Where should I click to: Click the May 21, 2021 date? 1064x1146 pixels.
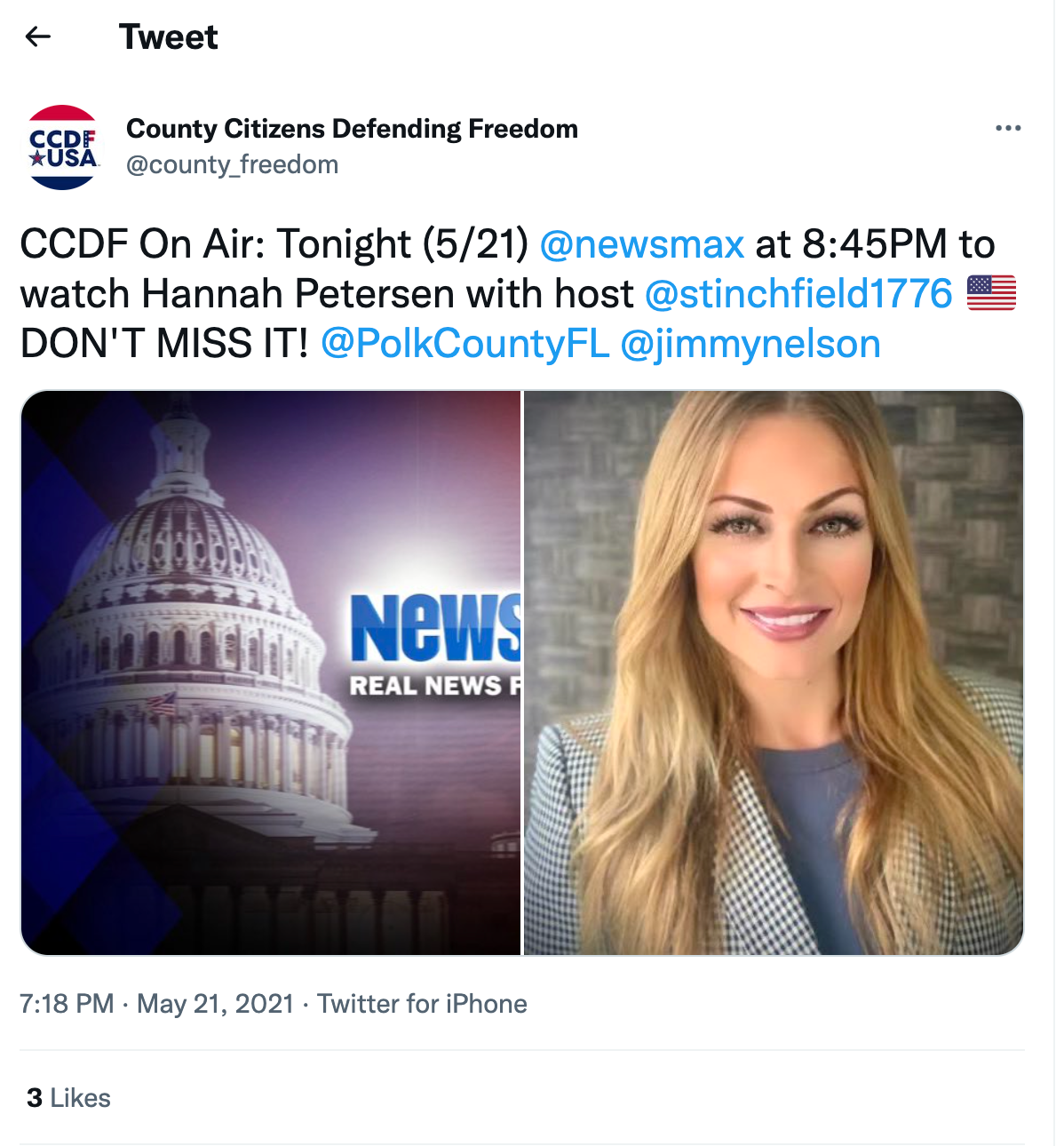[216, 1004]
